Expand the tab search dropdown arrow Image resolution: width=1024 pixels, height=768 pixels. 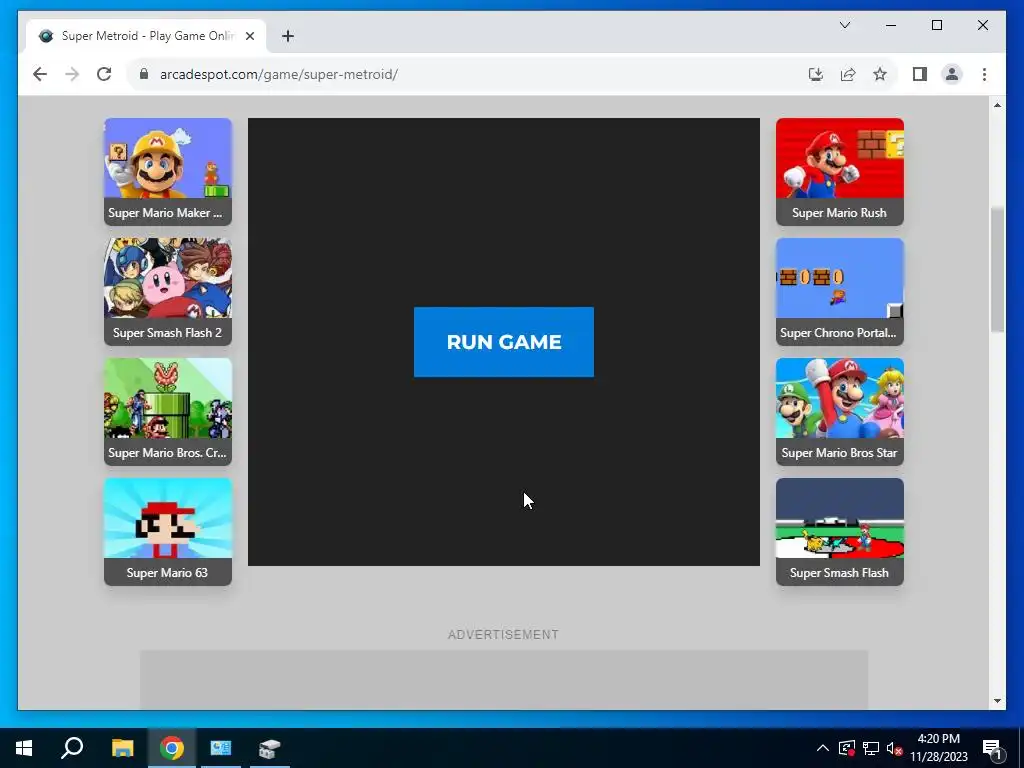[845, 25]
